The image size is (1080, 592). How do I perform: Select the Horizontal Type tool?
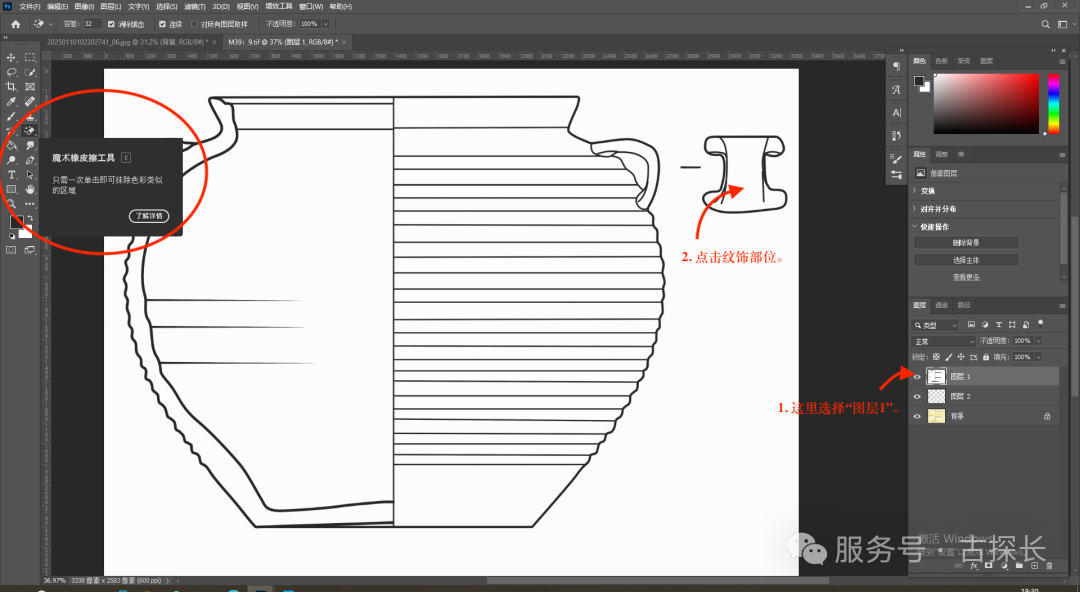pyautogui.click(x=11, y=175)
